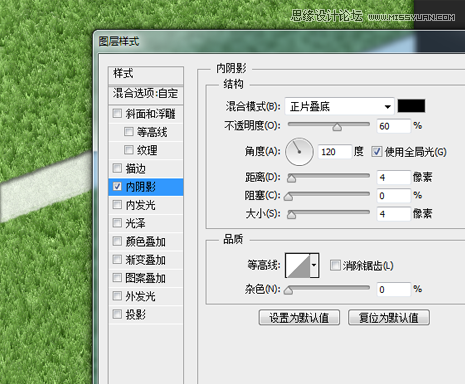Select the 样式 header in style list
Image resolution: width=465 pixels, height=384 pixels.
146,75
